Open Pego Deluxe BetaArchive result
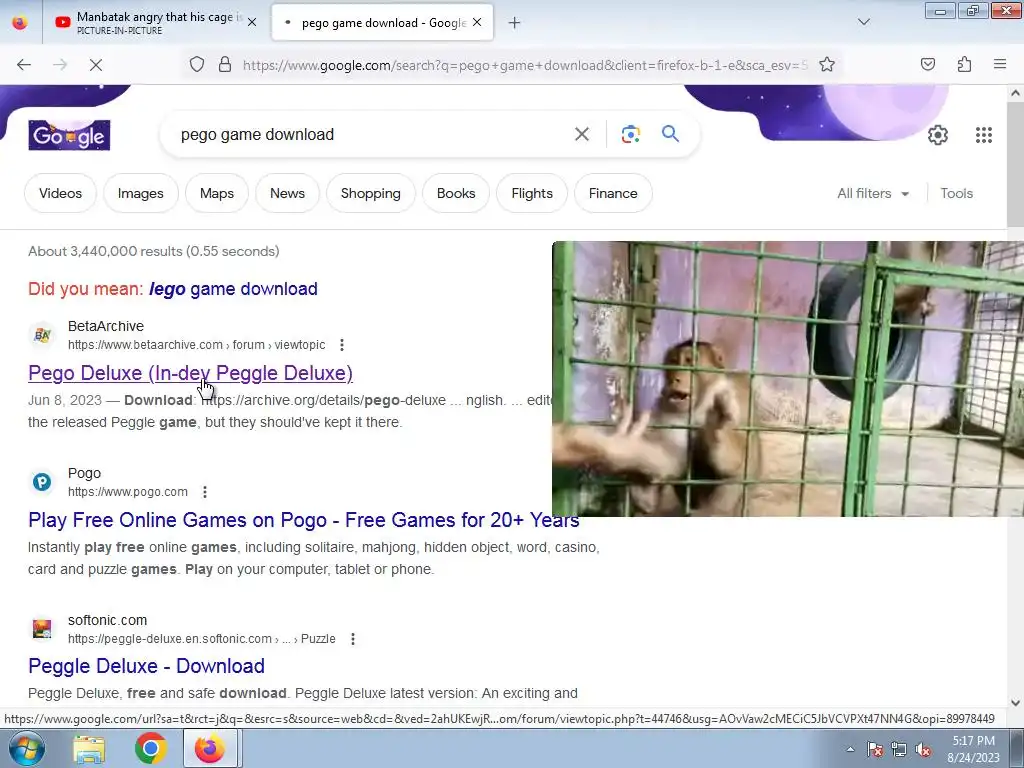The height and width of the screenshot is (768, 1024). coord(190,373)
